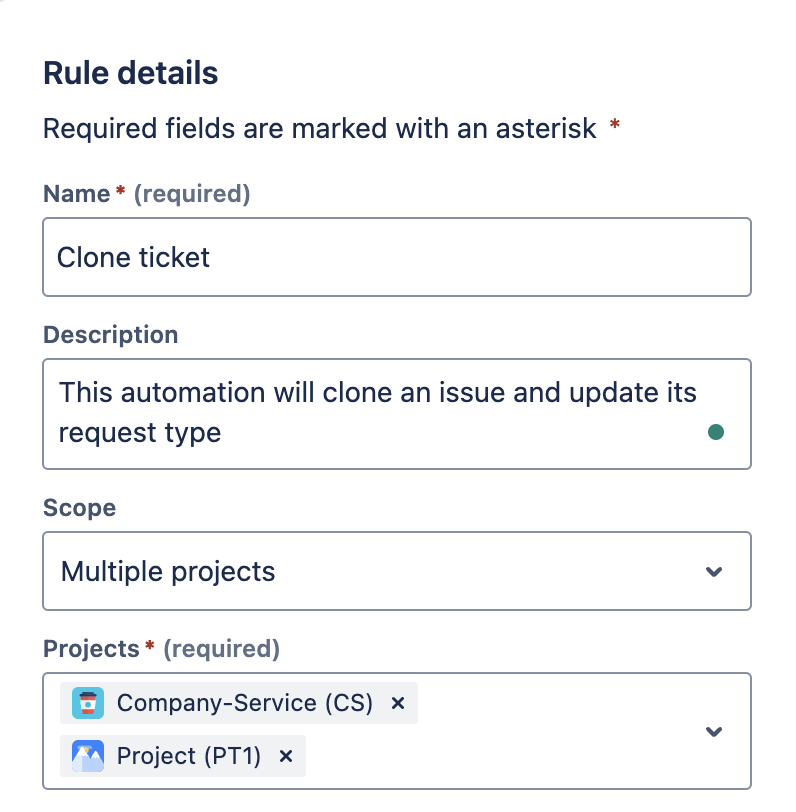Click the red asterisk beside Projects label
Viewport: 796px width, 812px height.
(150, 647)
